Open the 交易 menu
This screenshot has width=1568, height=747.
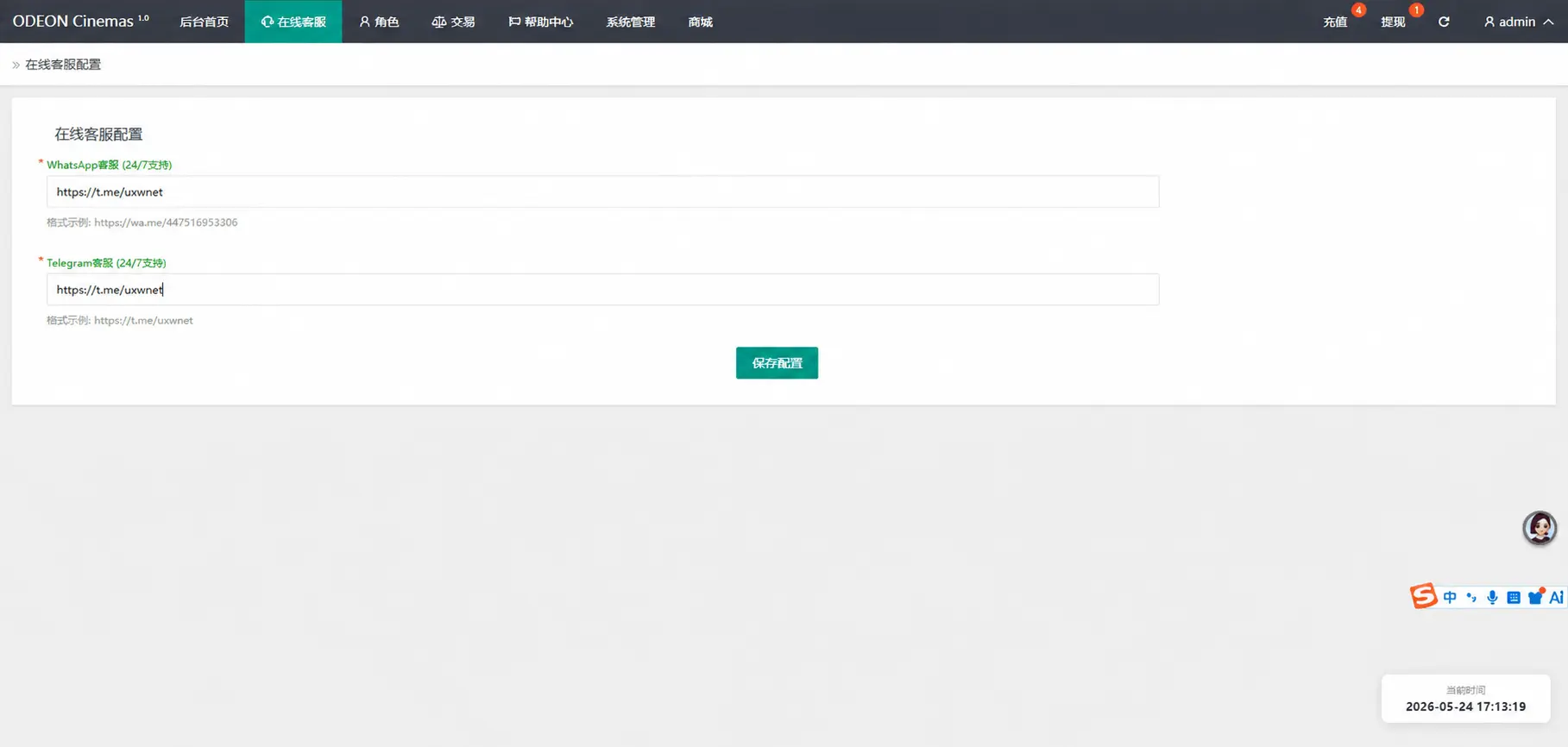click(x=453, y=22)
